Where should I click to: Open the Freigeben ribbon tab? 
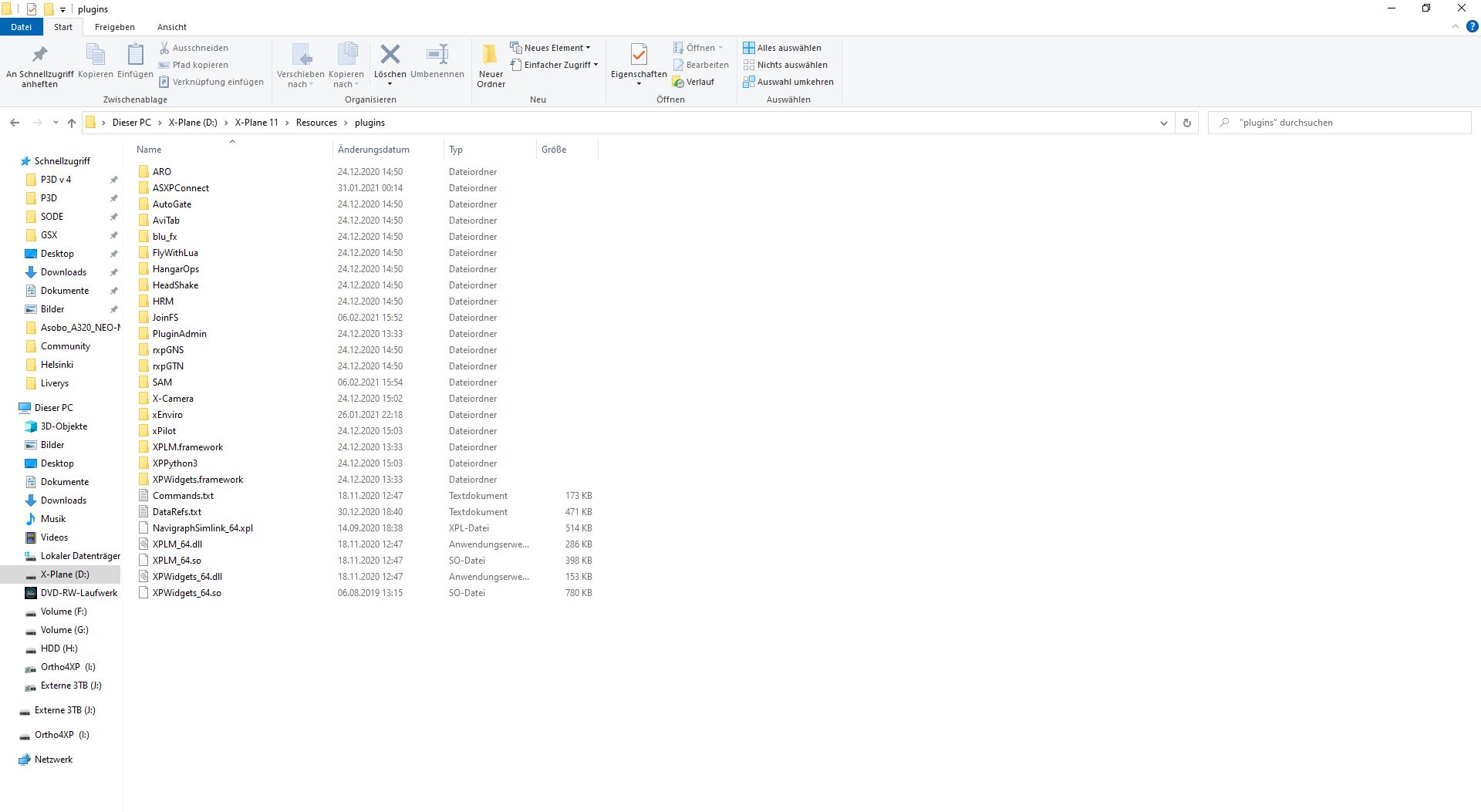click(115, 27)
